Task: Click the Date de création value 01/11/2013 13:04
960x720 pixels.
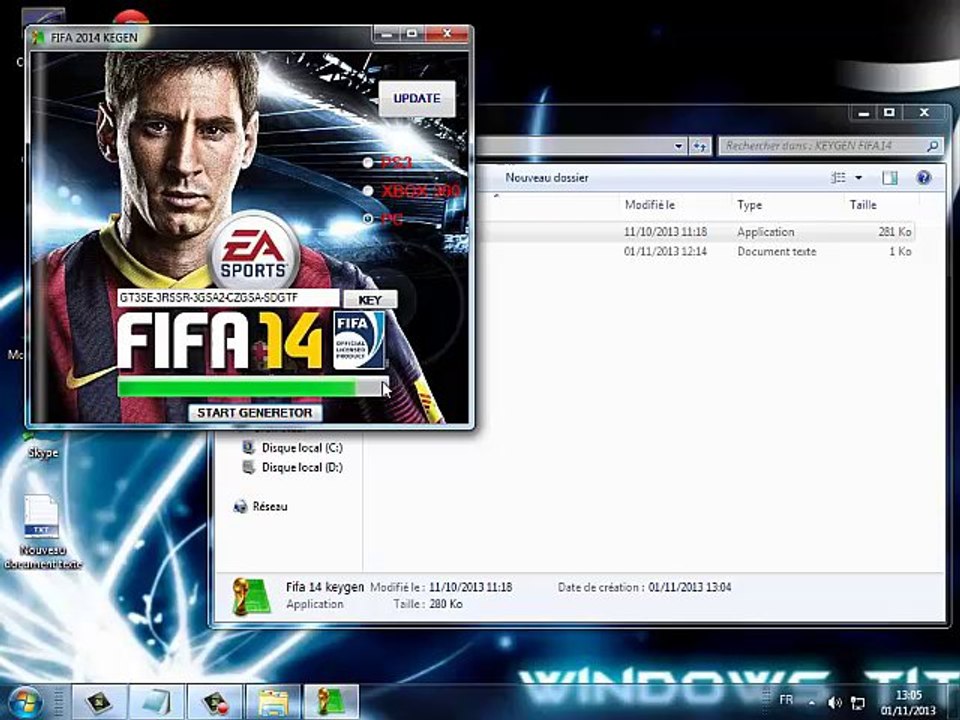Action: click(x=689, y=587)
